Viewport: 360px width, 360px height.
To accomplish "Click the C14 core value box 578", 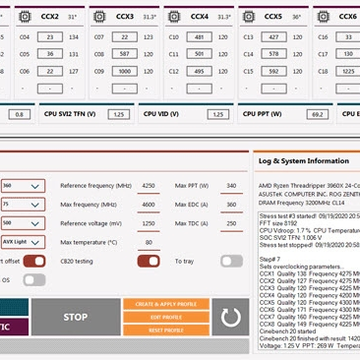I will [274, 54].
